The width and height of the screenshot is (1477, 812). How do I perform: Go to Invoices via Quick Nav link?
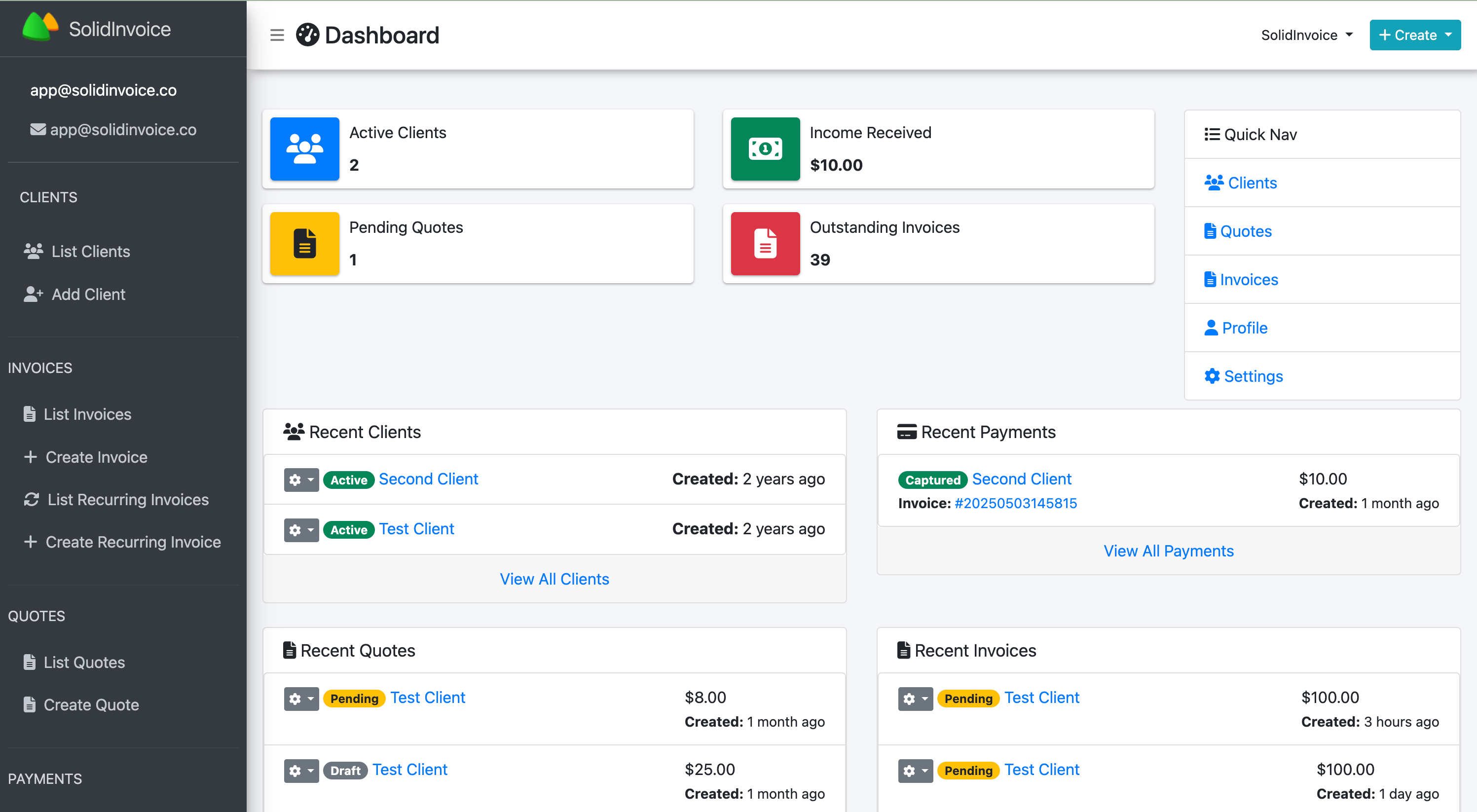pos(1250,279)
